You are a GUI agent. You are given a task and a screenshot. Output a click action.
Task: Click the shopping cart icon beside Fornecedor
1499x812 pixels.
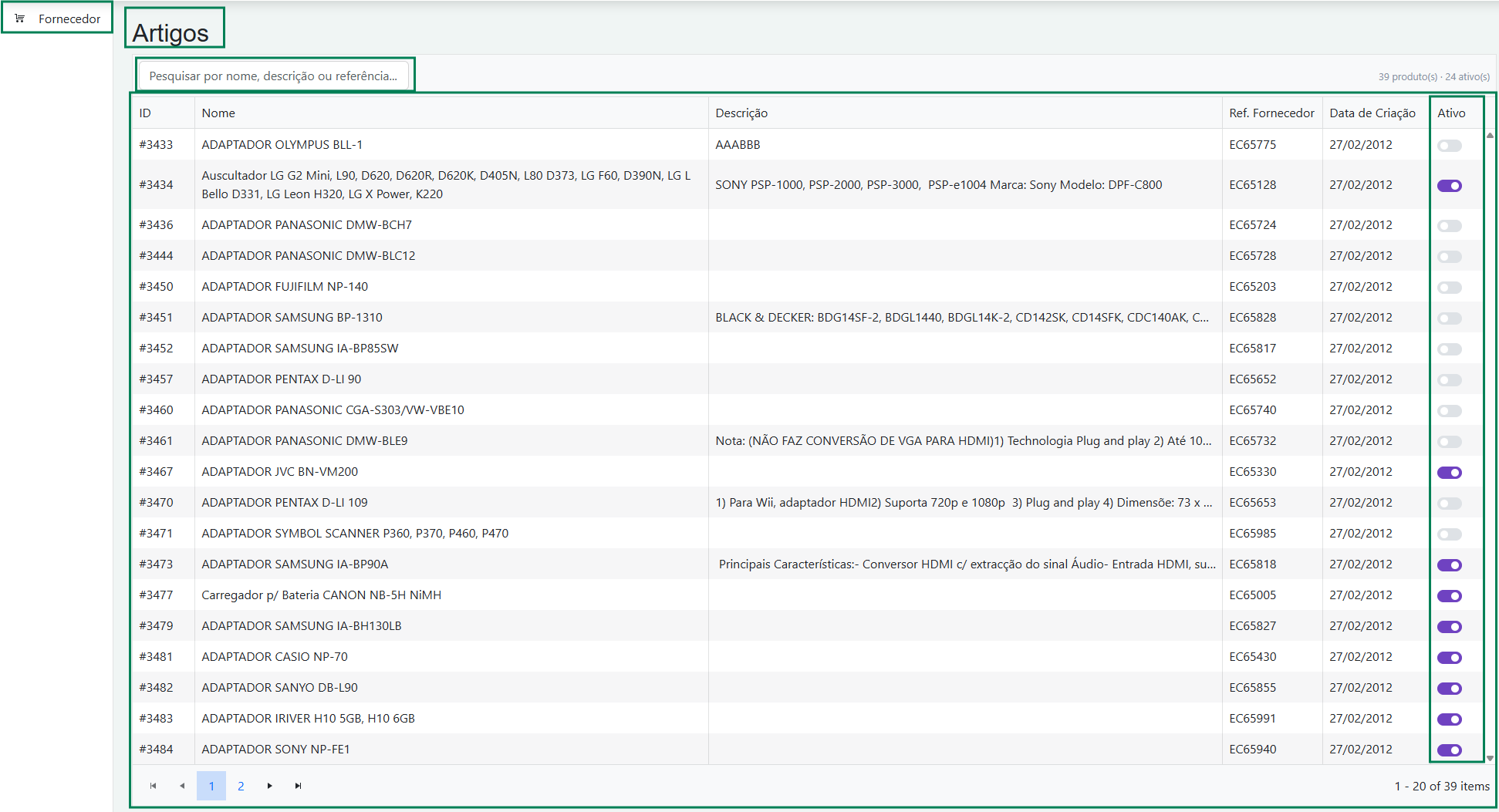(20, 19)
